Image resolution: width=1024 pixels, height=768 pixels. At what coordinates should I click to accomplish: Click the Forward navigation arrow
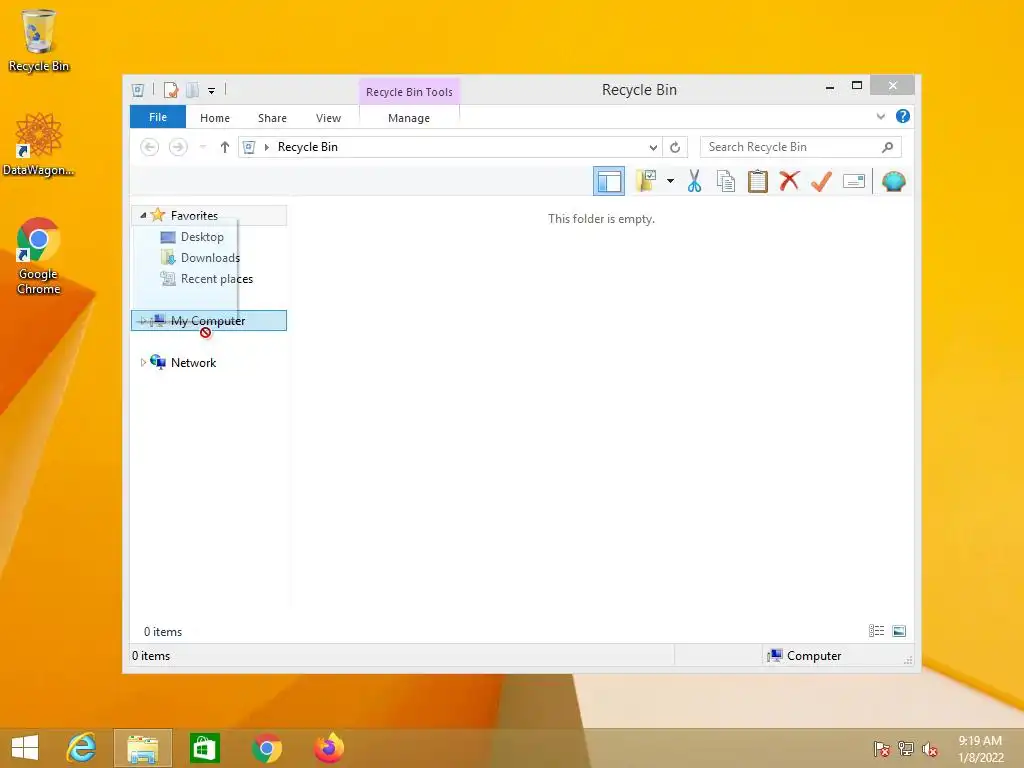(178, 147)
